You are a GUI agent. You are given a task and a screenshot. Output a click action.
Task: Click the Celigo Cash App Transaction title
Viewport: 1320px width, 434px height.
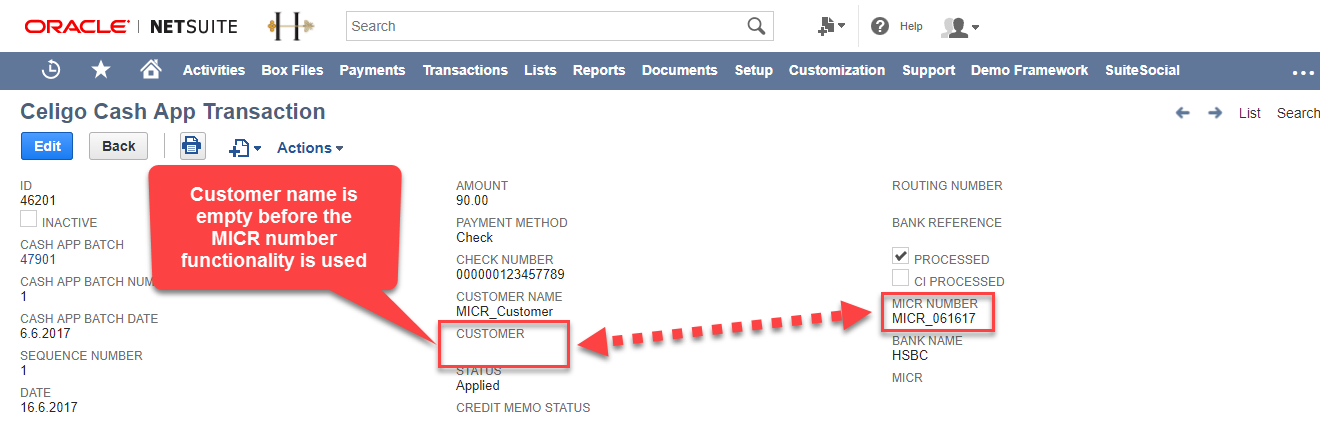[173, 112]
